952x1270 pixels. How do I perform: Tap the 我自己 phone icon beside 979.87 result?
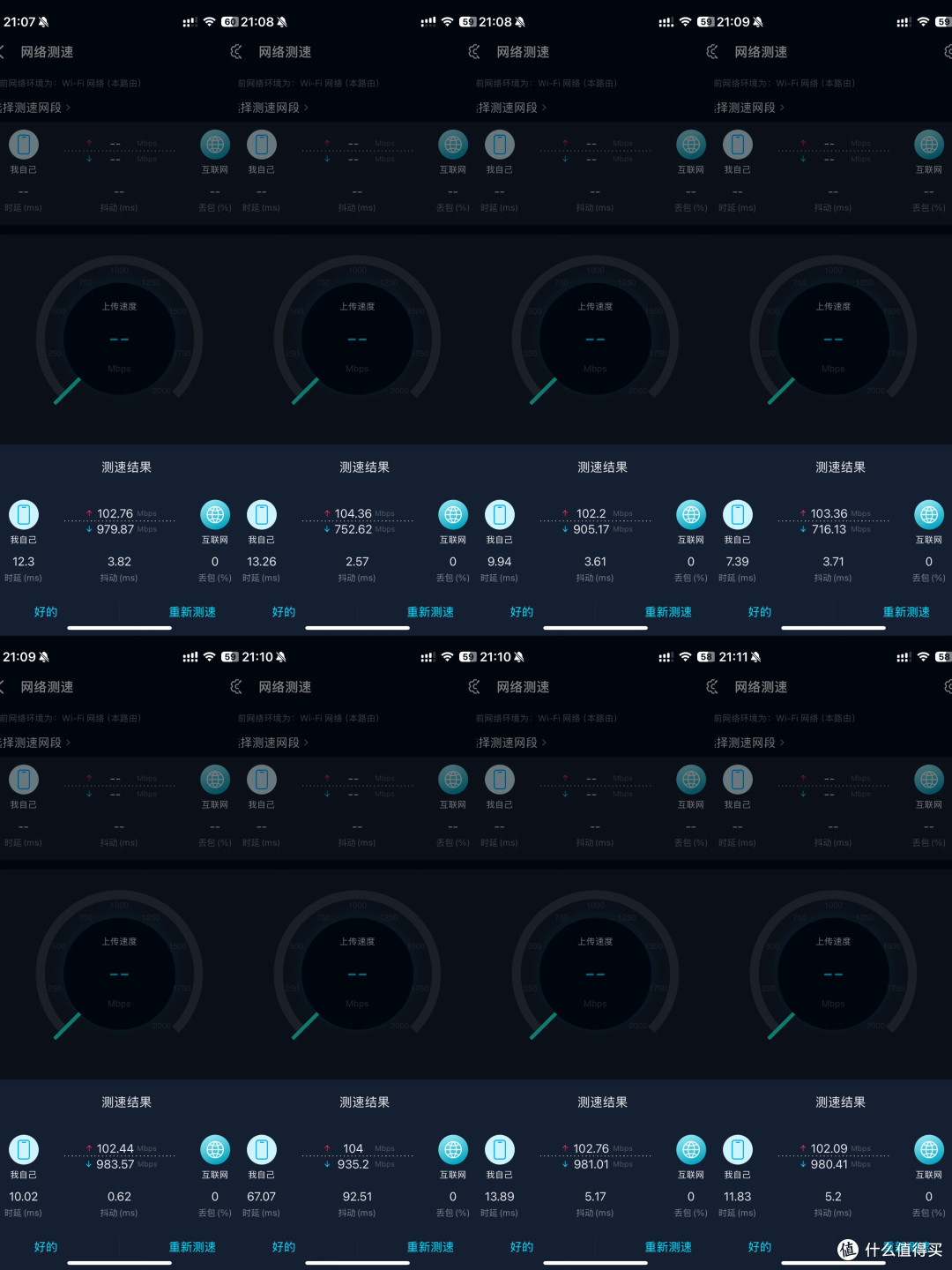pos(24,514)
